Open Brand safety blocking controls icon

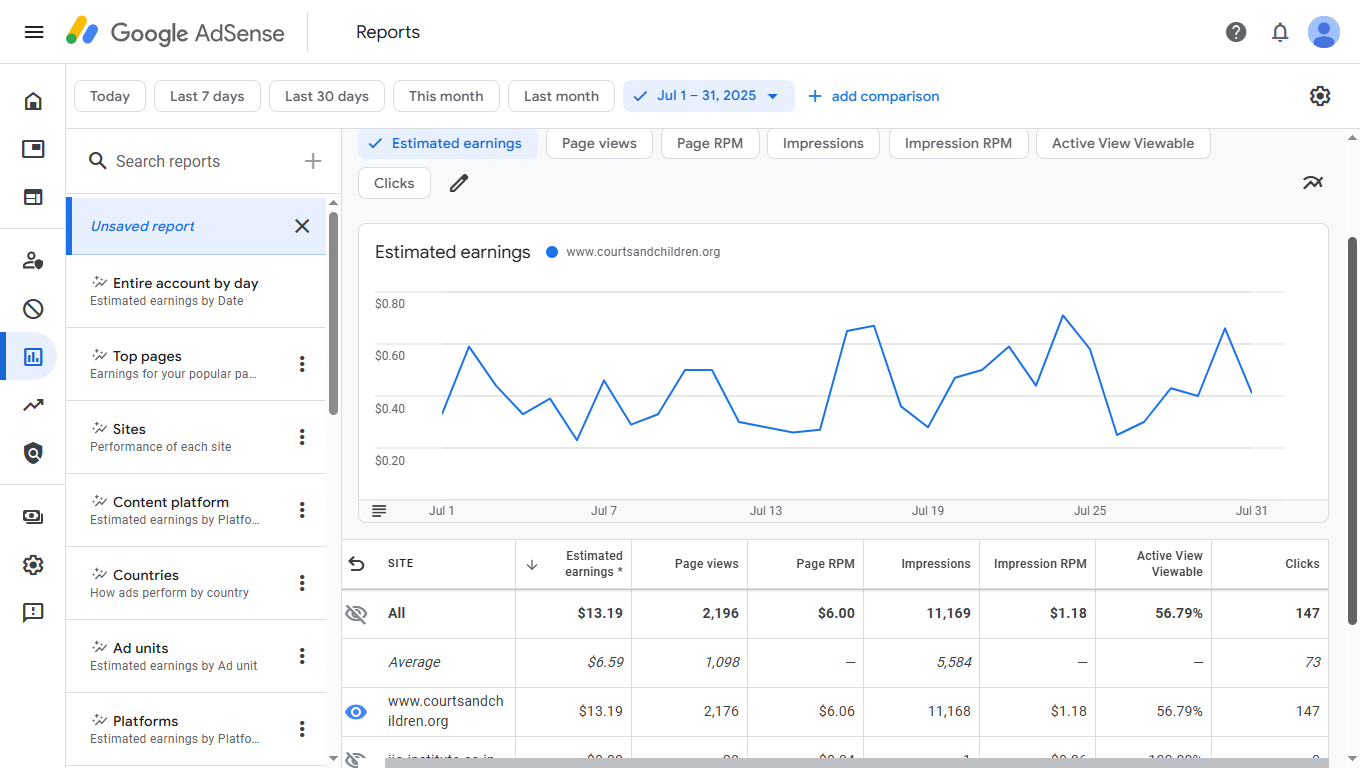[x=33, y=309]
